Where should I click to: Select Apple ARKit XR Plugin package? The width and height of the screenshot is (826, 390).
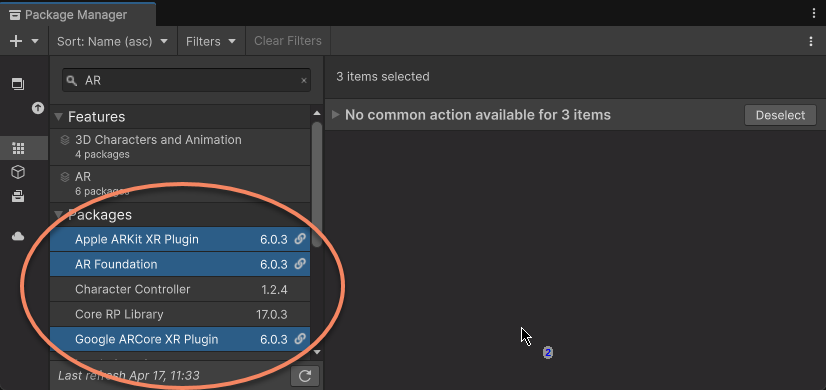[180, 239]
